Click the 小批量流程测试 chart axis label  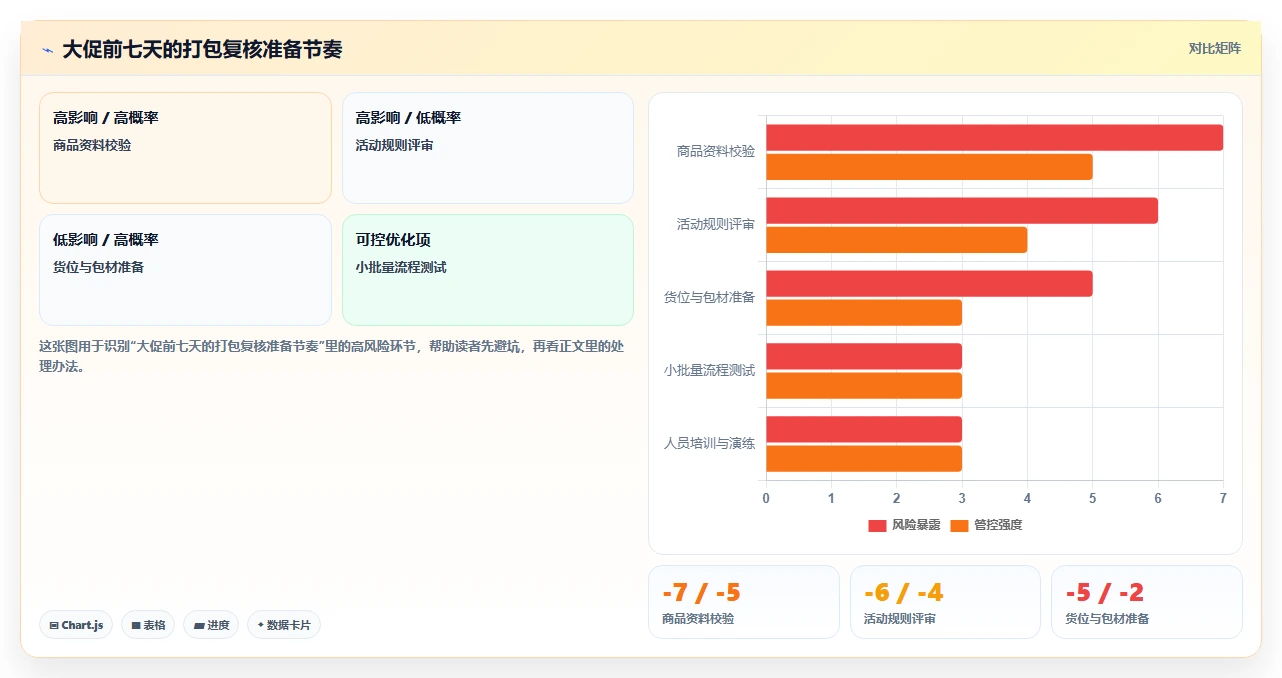click(x=710, y=370)
